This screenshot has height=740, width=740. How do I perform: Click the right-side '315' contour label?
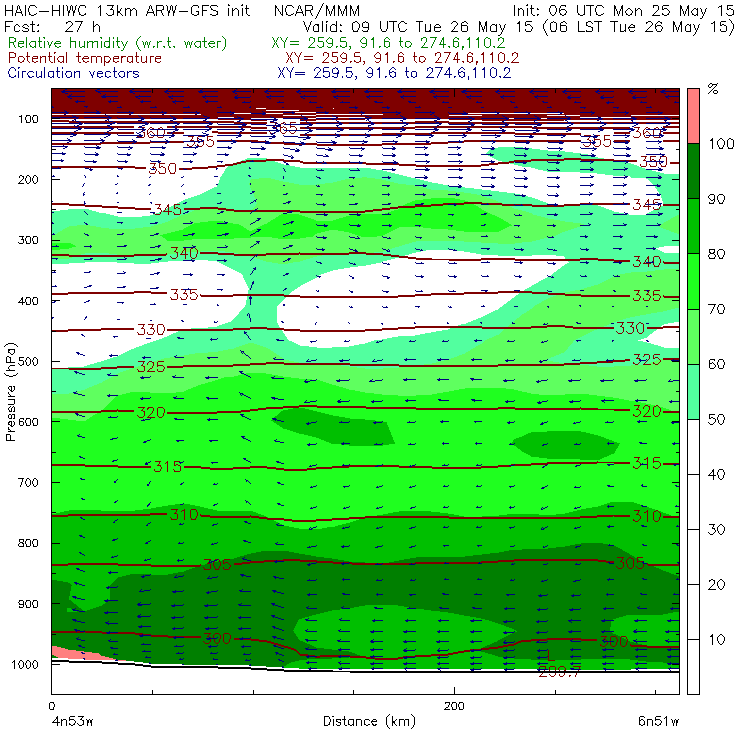tap(647, 463)
